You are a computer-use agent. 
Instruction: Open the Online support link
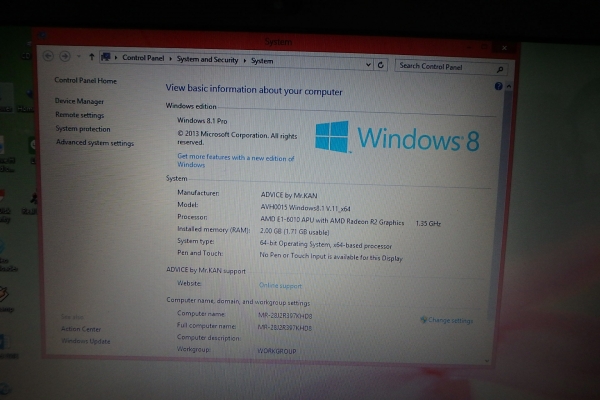tap(280, 285)
